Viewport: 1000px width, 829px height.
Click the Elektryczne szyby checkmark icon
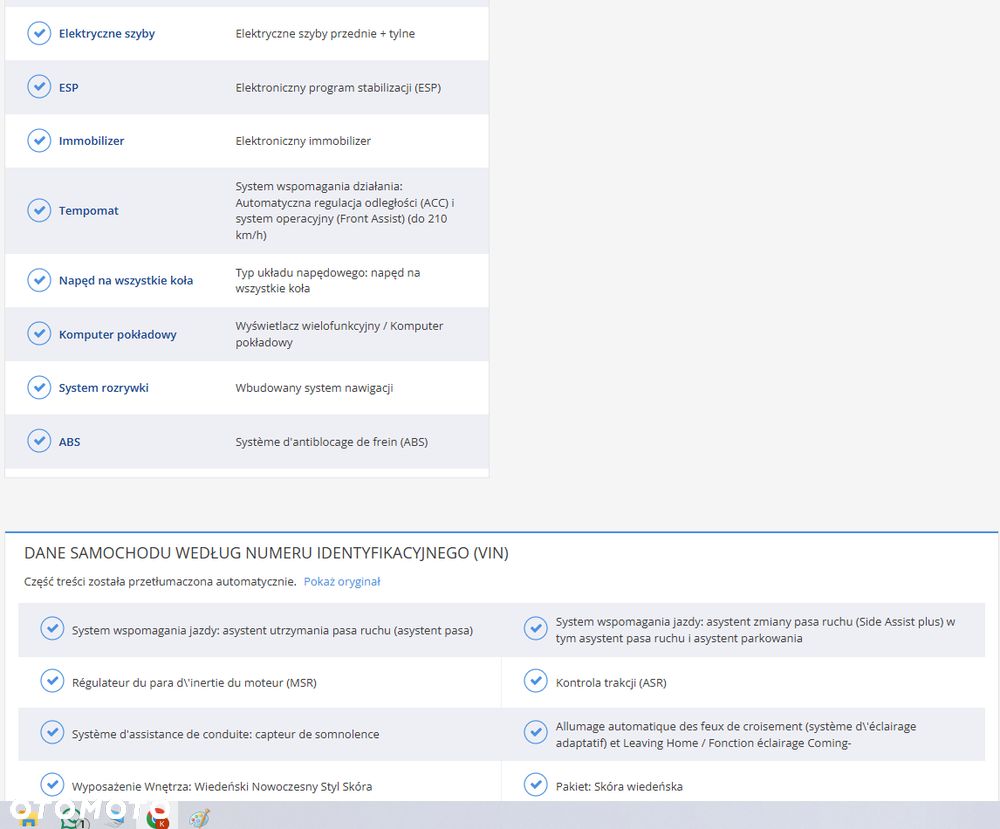pos(39,33)
